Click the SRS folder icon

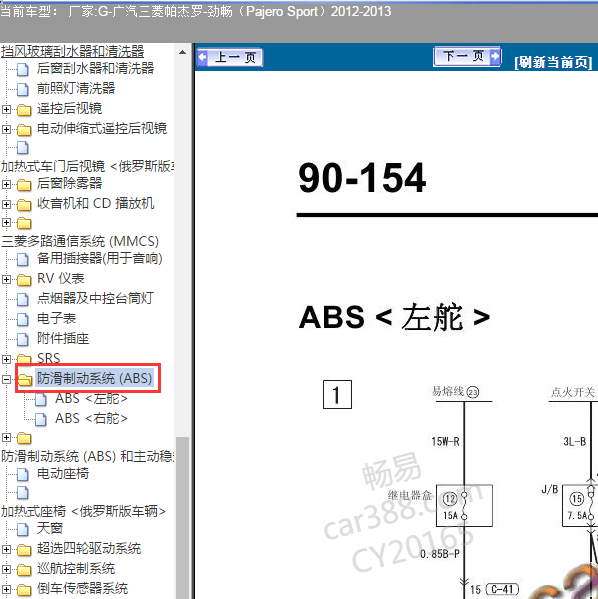pyautogui.click(x=24, y=359)
